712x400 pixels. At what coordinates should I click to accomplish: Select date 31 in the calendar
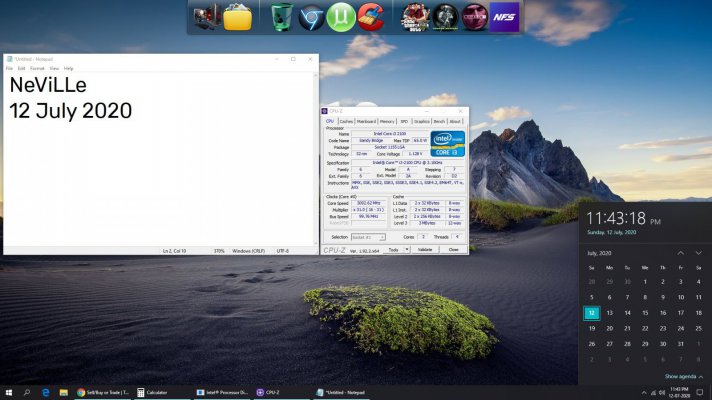point(681,344)
